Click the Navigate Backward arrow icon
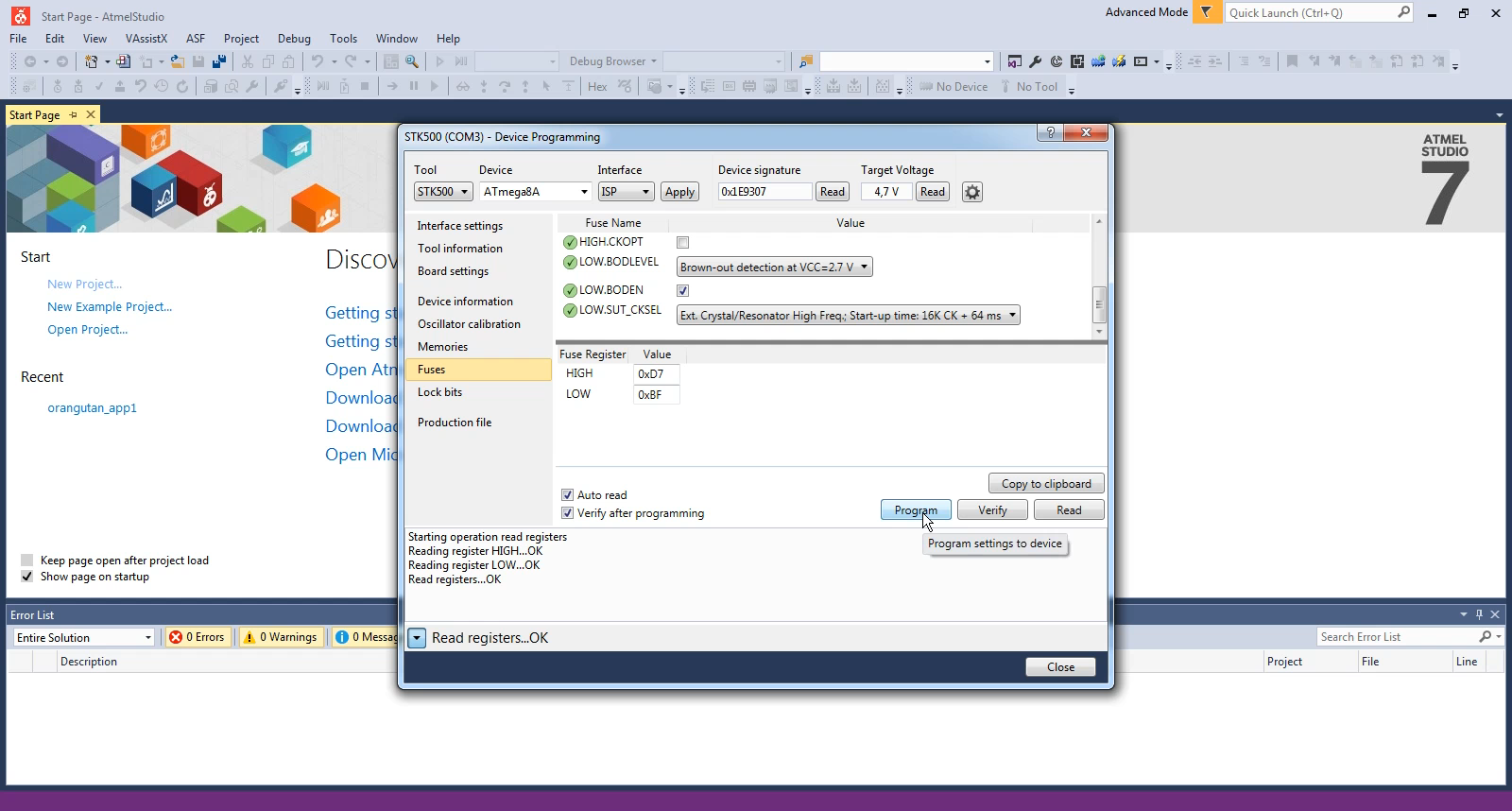The image size is (1512, 811). tap(30, 61)
